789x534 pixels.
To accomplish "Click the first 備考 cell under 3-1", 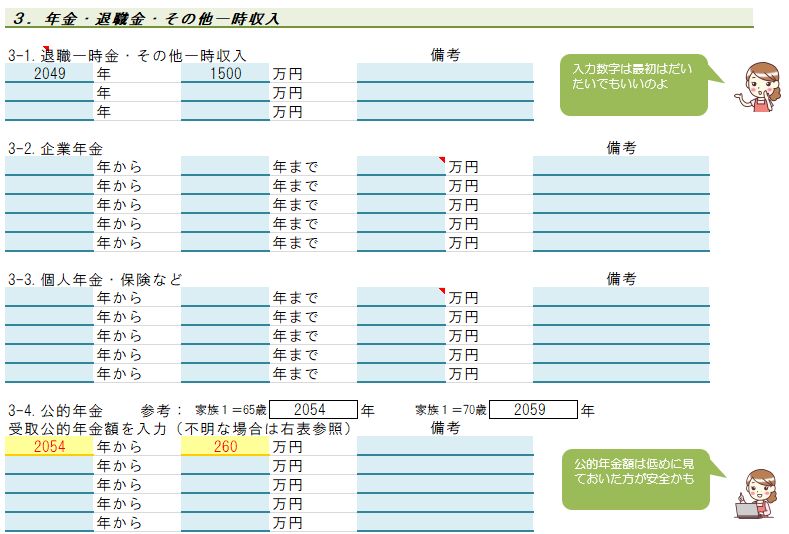I will [445, 73].
